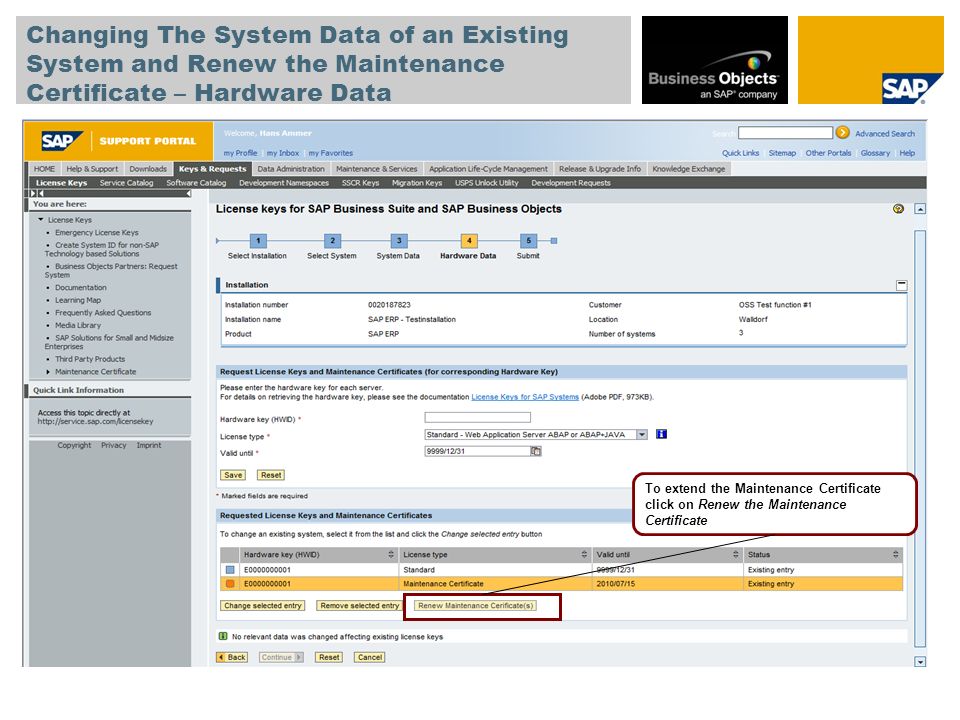The height and width of the screenshot is (720, 960).
Task: Open the Development Requests submenu
Action: click(571, 183)
